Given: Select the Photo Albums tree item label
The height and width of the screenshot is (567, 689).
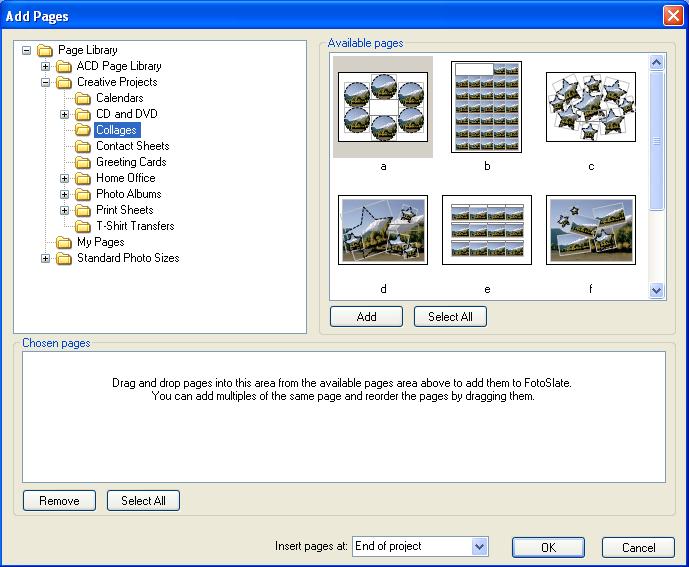Looking at the screenshot, I should point(129,194).
